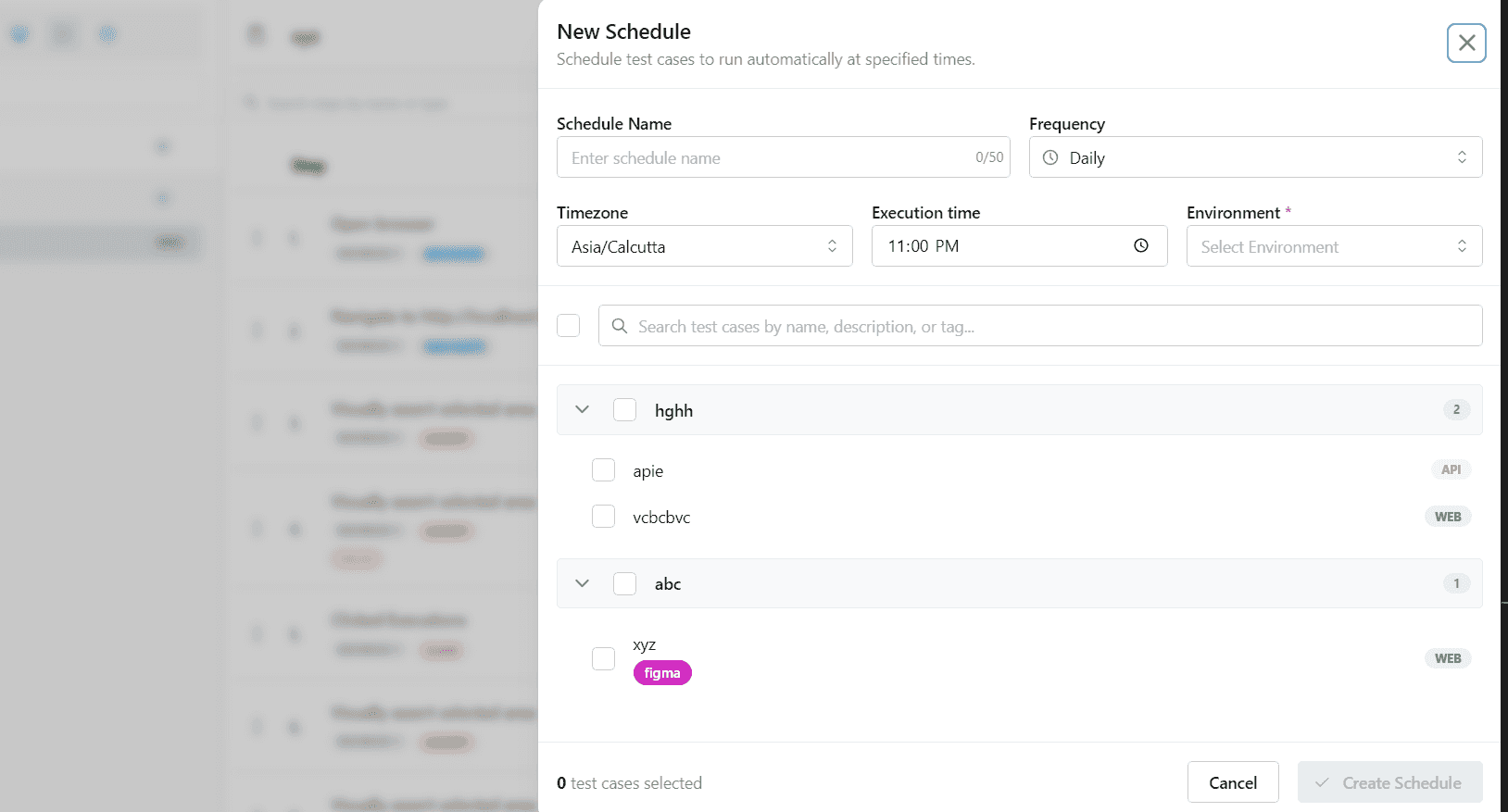Click the WEB badge next to vcbcbvc
The width and height of the screenshot is (1508, 812).
coord(1448,517)
